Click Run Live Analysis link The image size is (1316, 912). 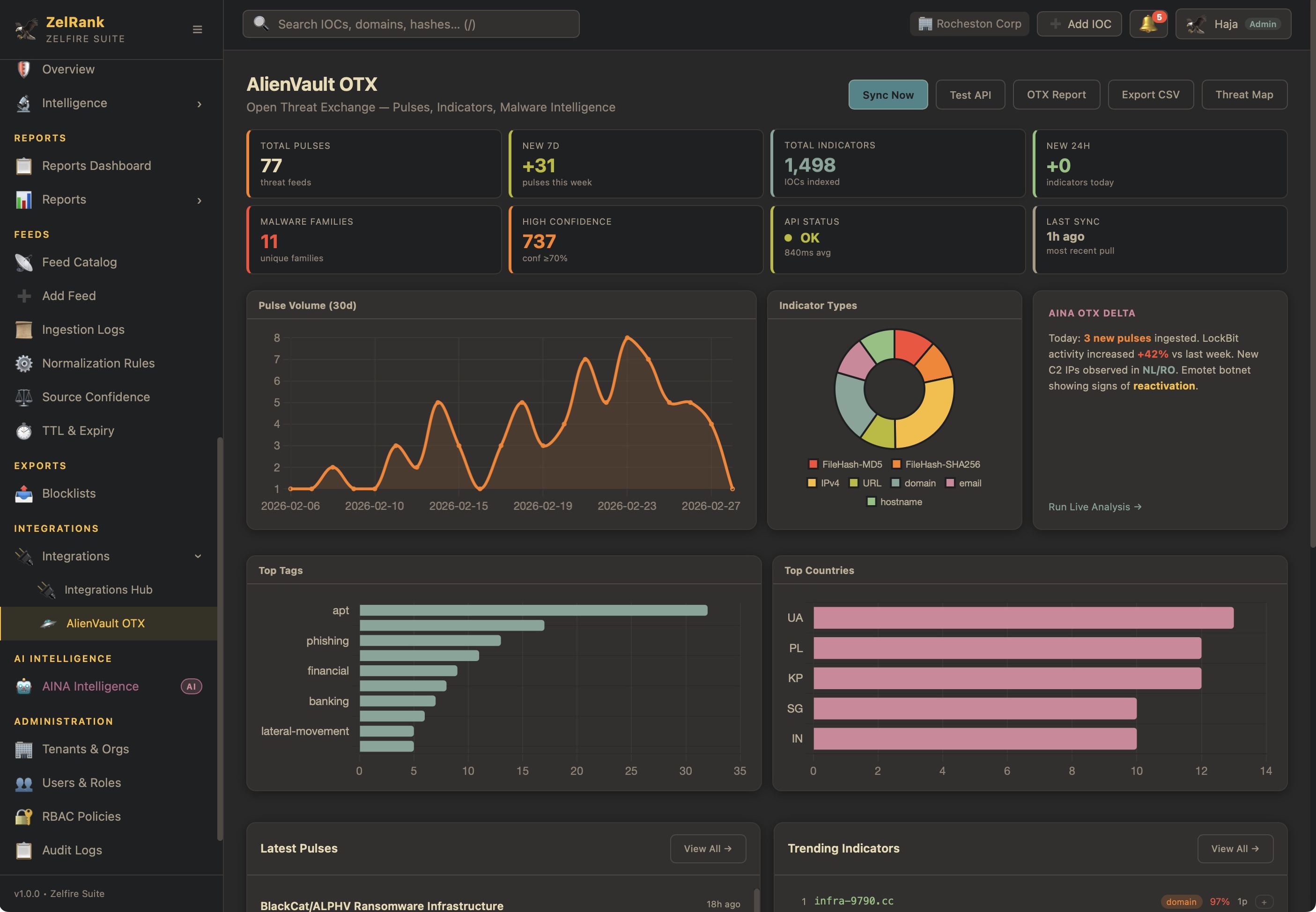pyautogui.click(x=1094, y=507)
